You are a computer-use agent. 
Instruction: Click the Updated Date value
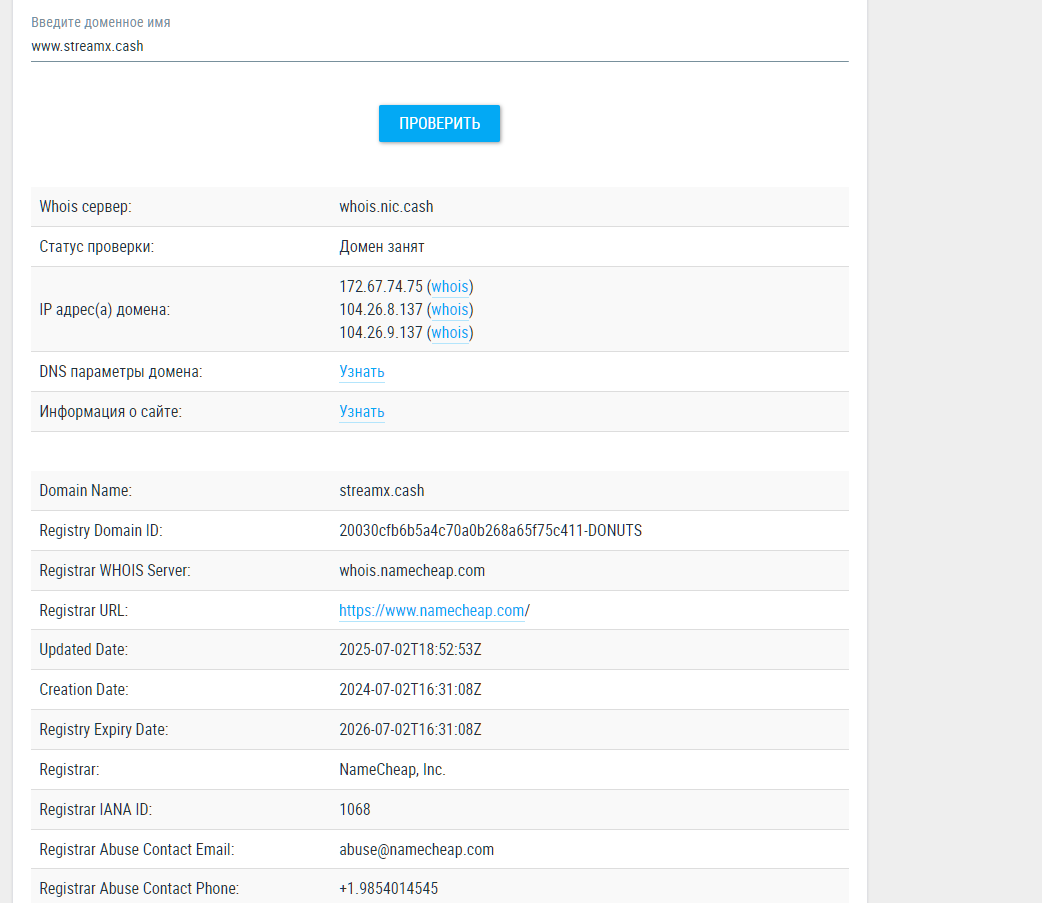click(x=410, y=650)
